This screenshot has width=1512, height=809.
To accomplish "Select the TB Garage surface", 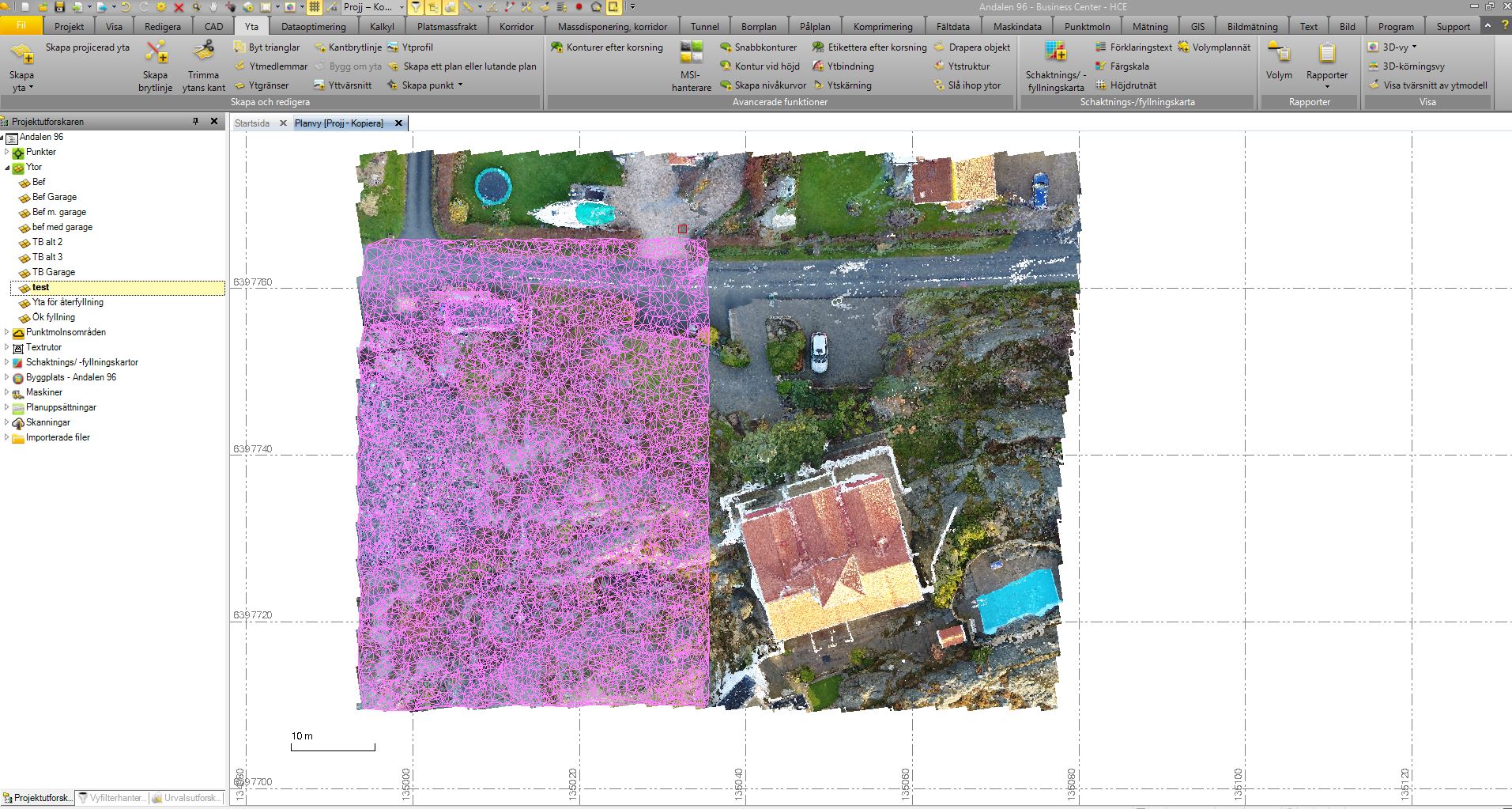I will coord(54,272).
